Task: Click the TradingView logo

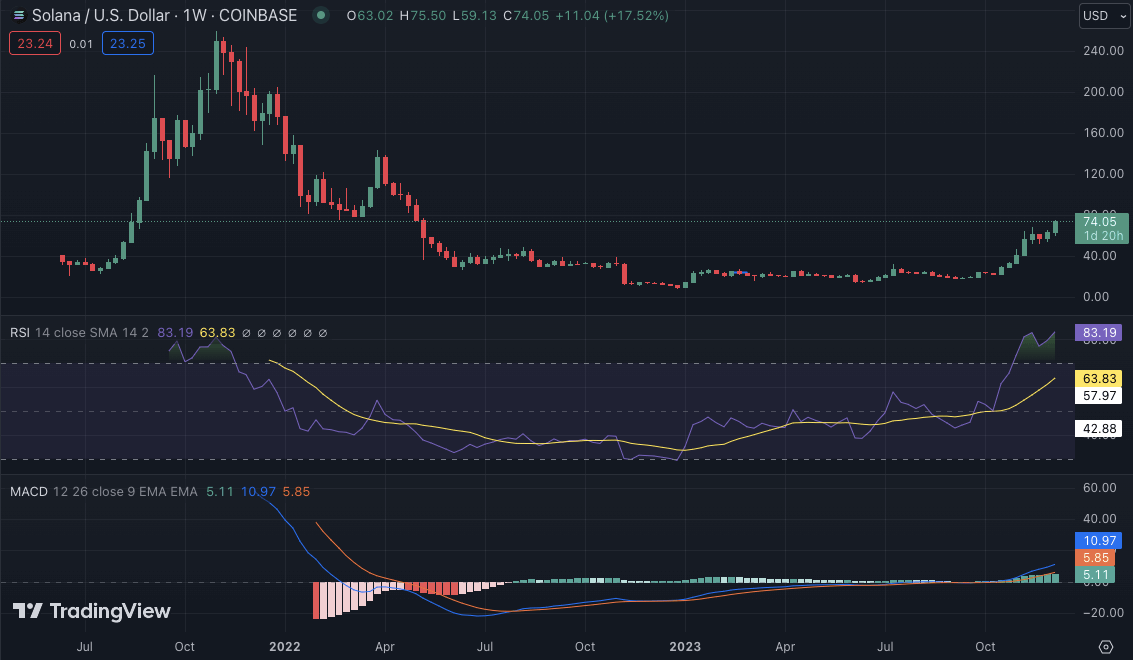Action: click(92, 611)
